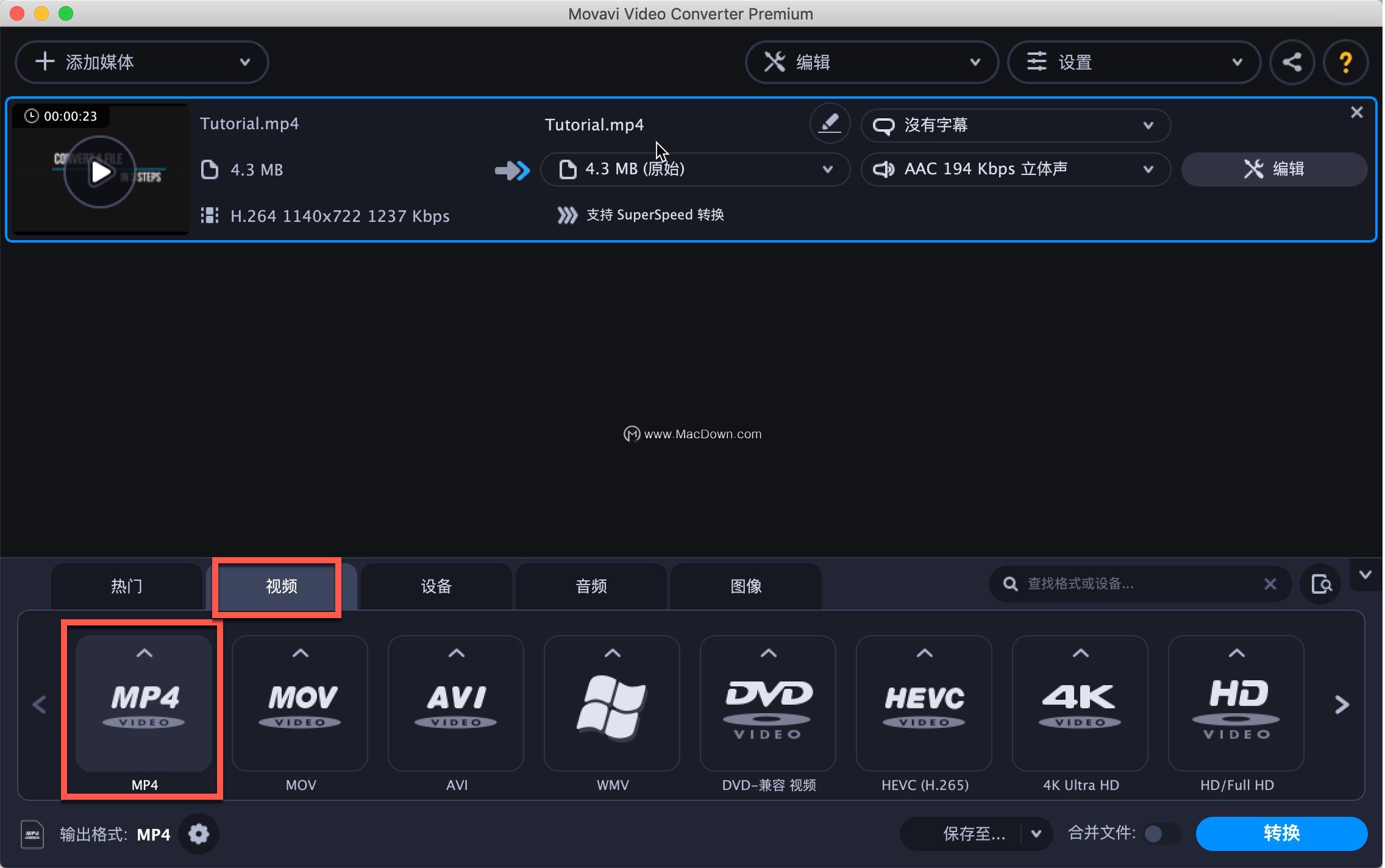Screen dimensions: 1385x868
Task: Open the 设置 dropdown menu
Action: tap(1134, 62)
